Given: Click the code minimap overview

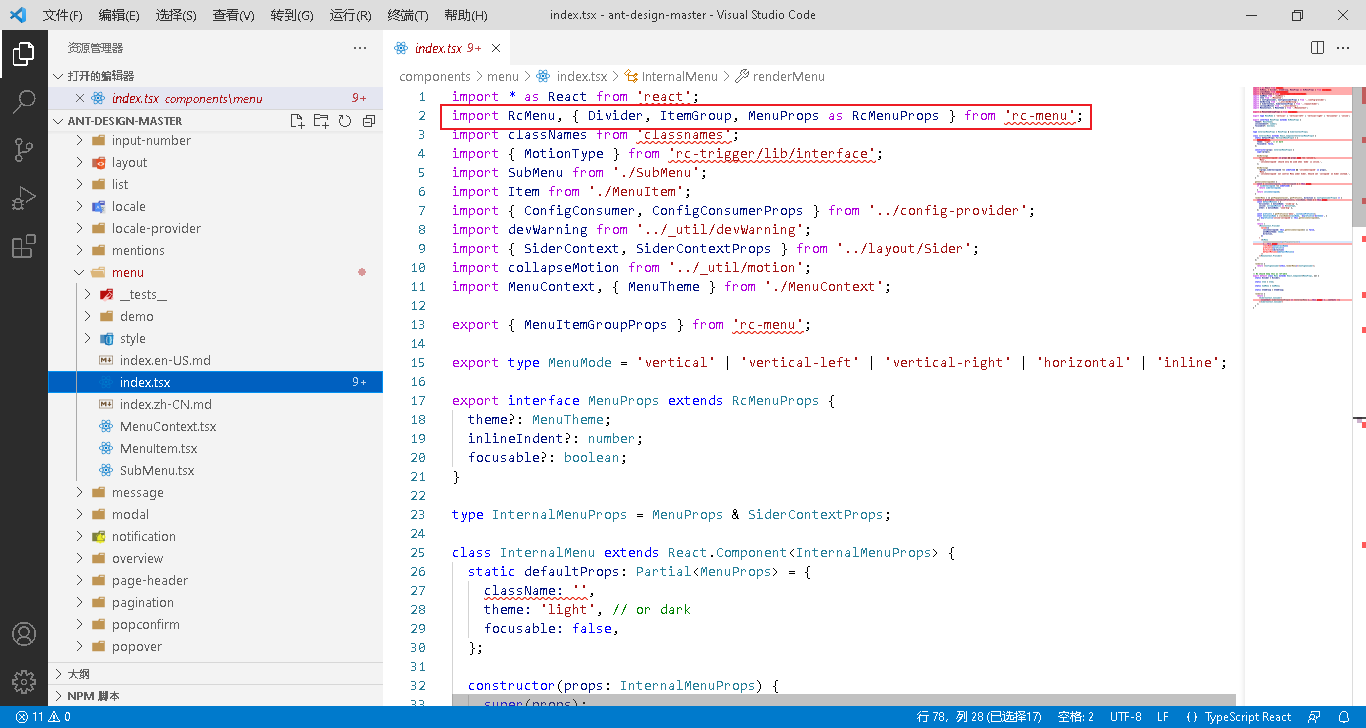Looking at the screenshot, I should tap(1300, 200).
